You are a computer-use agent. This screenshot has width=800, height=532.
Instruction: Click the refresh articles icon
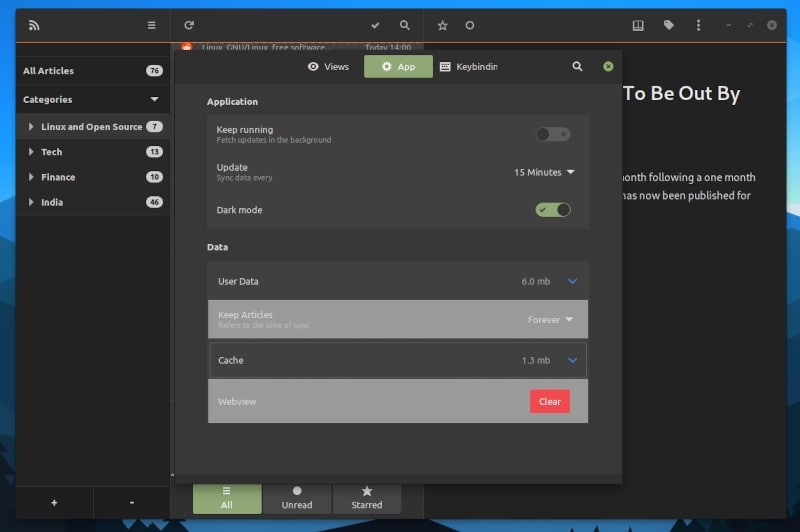coord(189,25)
